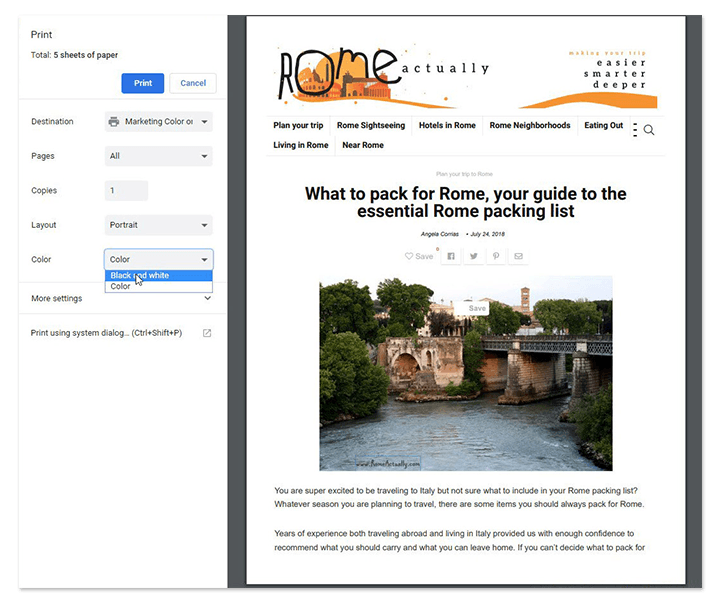Click the Copies number input field
The height and width of the screenshot is (602, 720).
[x=126, y=191]
